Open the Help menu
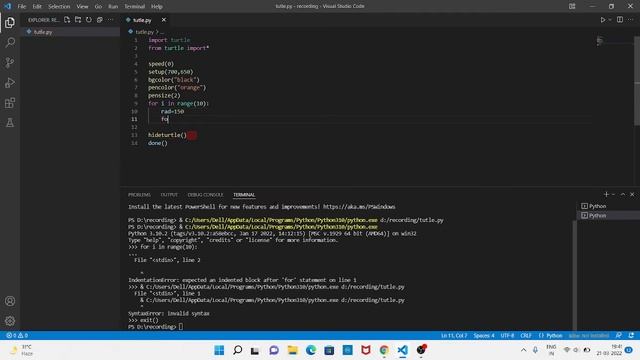This screenshot has height=360, width=640. (x=157, y=7)
